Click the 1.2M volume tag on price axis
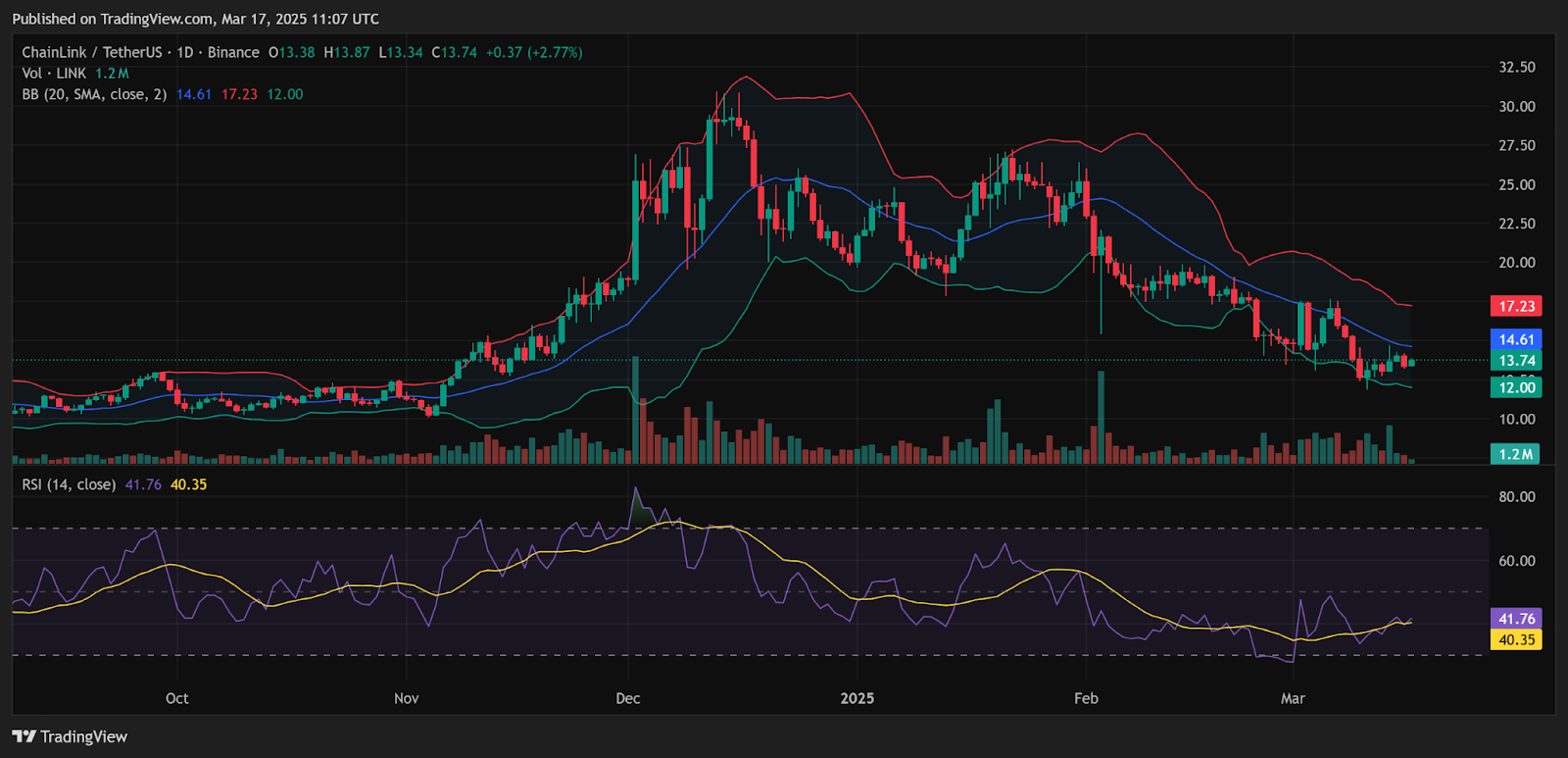1568x758 pixels. click(x=1516, y=454)
